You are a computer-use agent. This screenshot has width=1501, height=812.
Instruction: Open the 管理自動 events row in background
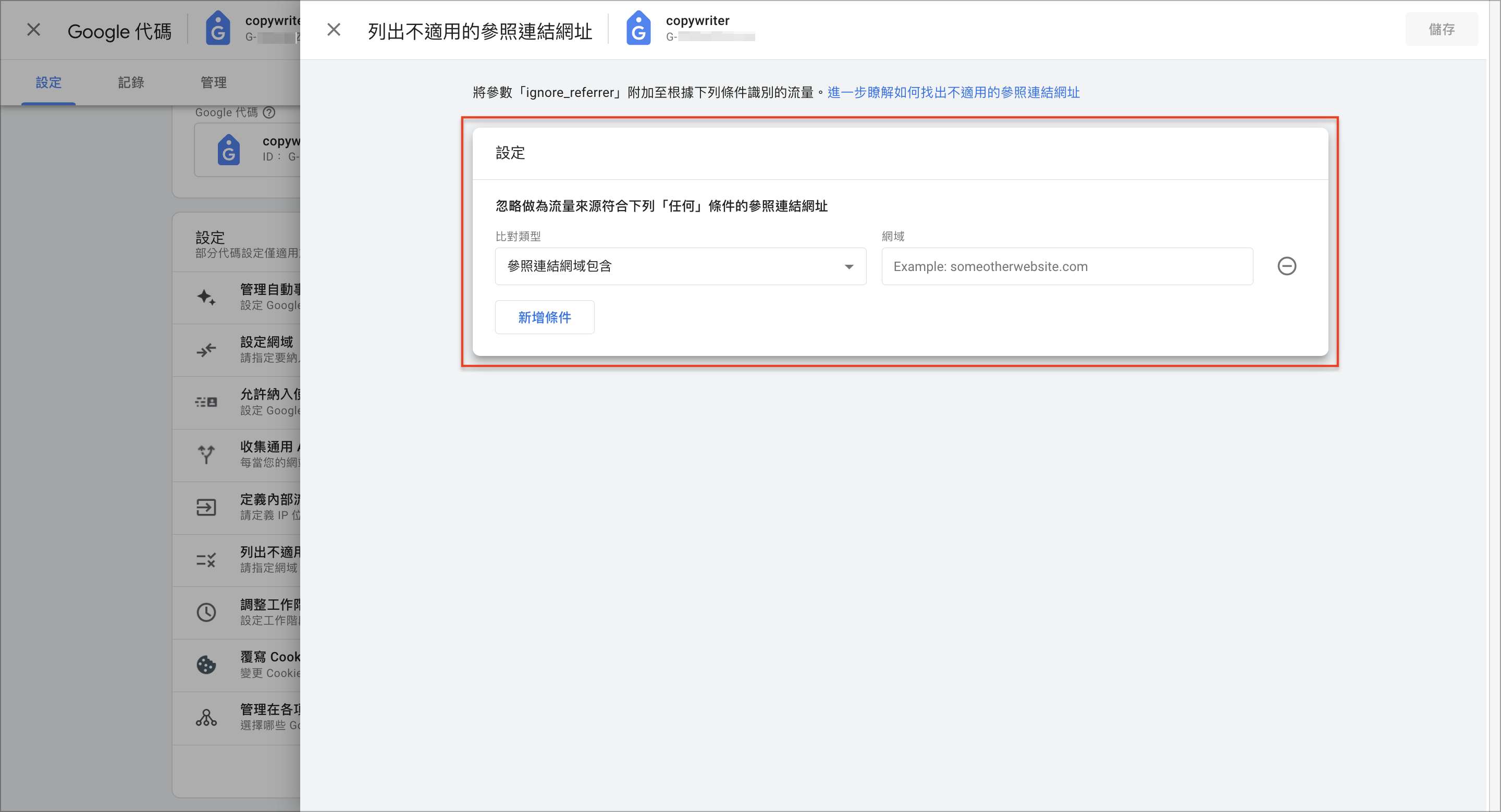pos(237,298)
